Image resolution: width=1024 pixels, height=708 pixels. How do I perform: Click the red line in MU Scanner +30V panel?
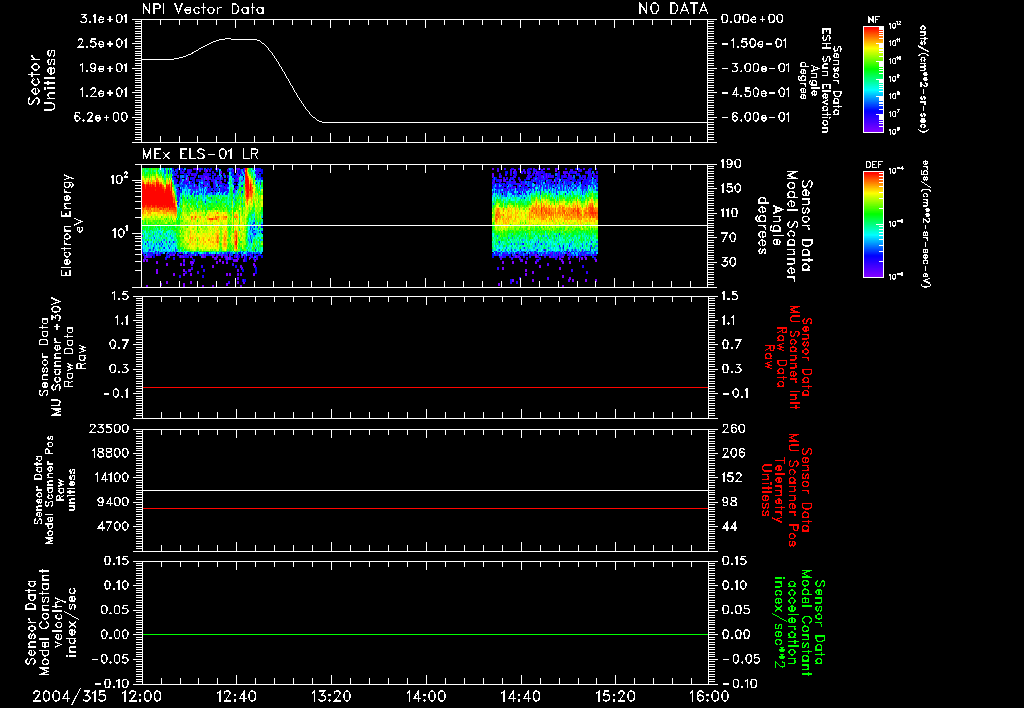click(x=425, y=387)
